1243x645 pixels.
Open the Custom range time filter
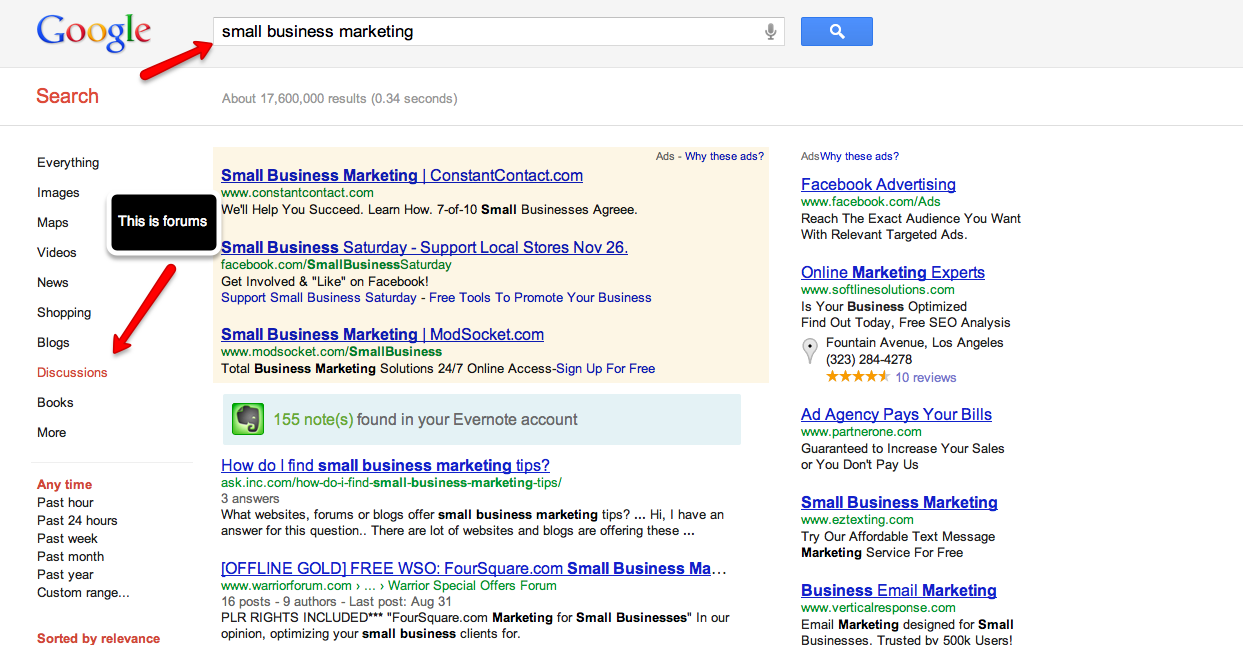(83, 593)
